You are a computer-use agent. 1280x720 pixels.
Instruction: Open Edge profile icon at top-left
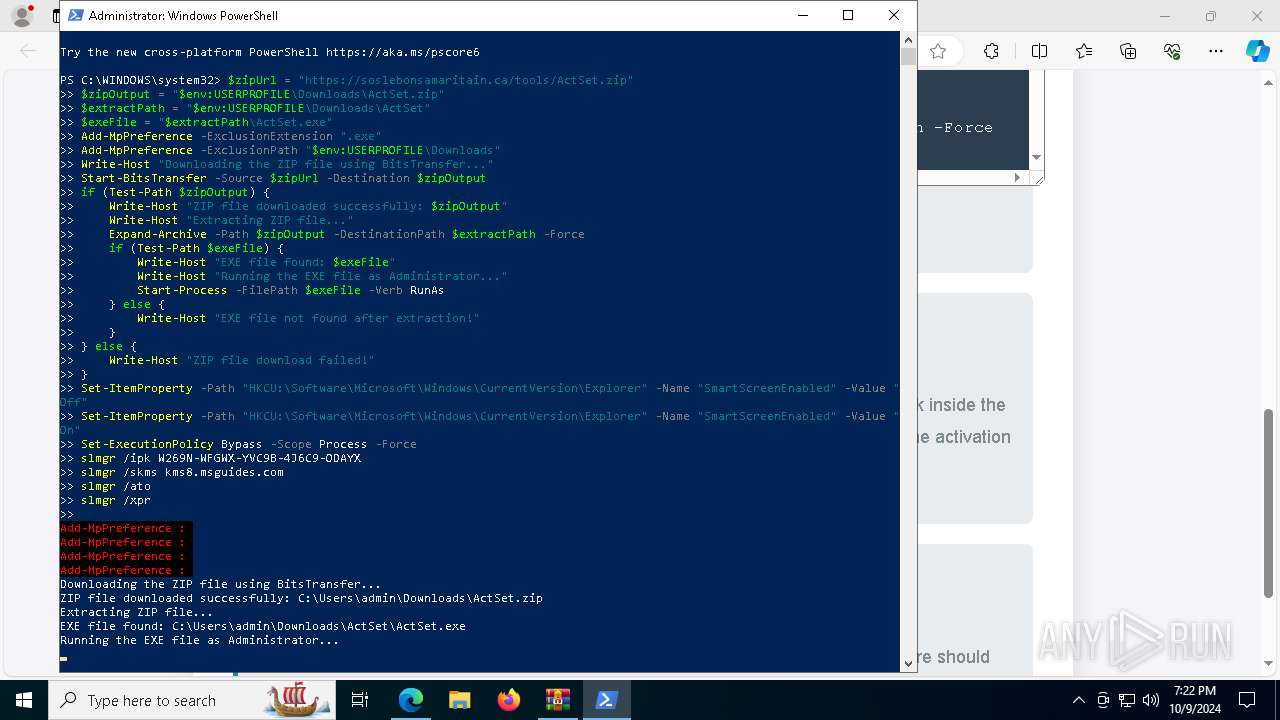point(21,16)
